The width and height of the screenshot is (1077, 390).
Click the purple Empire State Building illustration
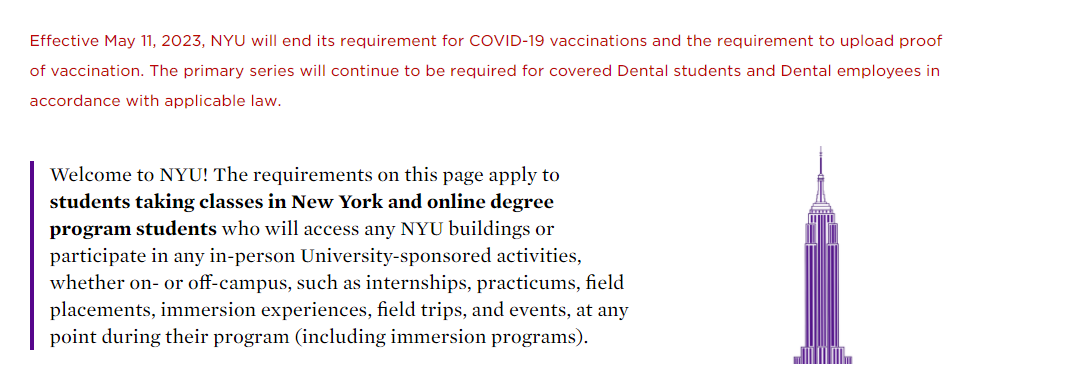[x=822, y=255]
